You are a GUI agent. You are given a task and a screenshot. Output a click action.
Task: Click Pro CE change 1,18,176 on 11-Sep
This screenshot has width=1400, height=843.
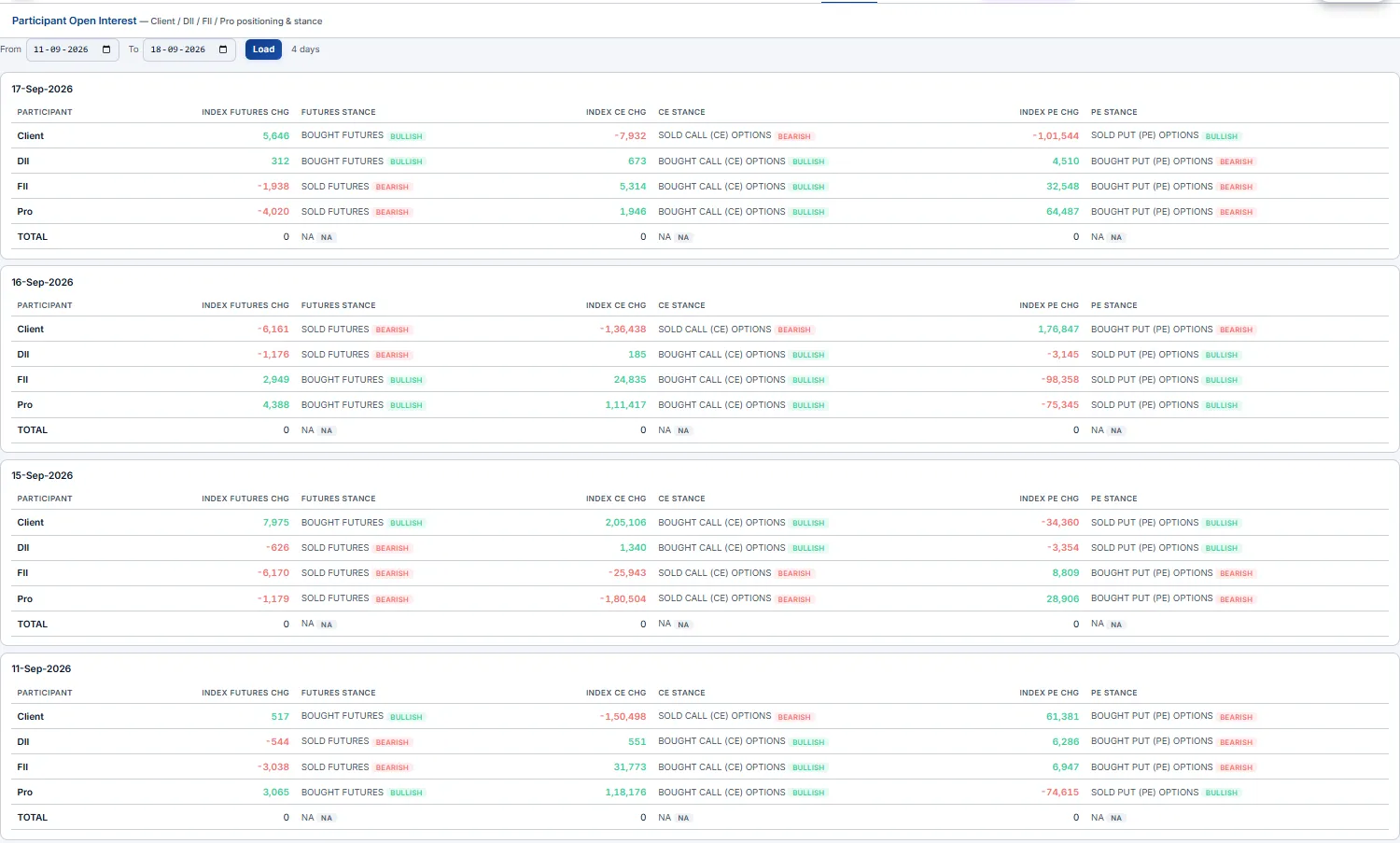pos(625,793)
